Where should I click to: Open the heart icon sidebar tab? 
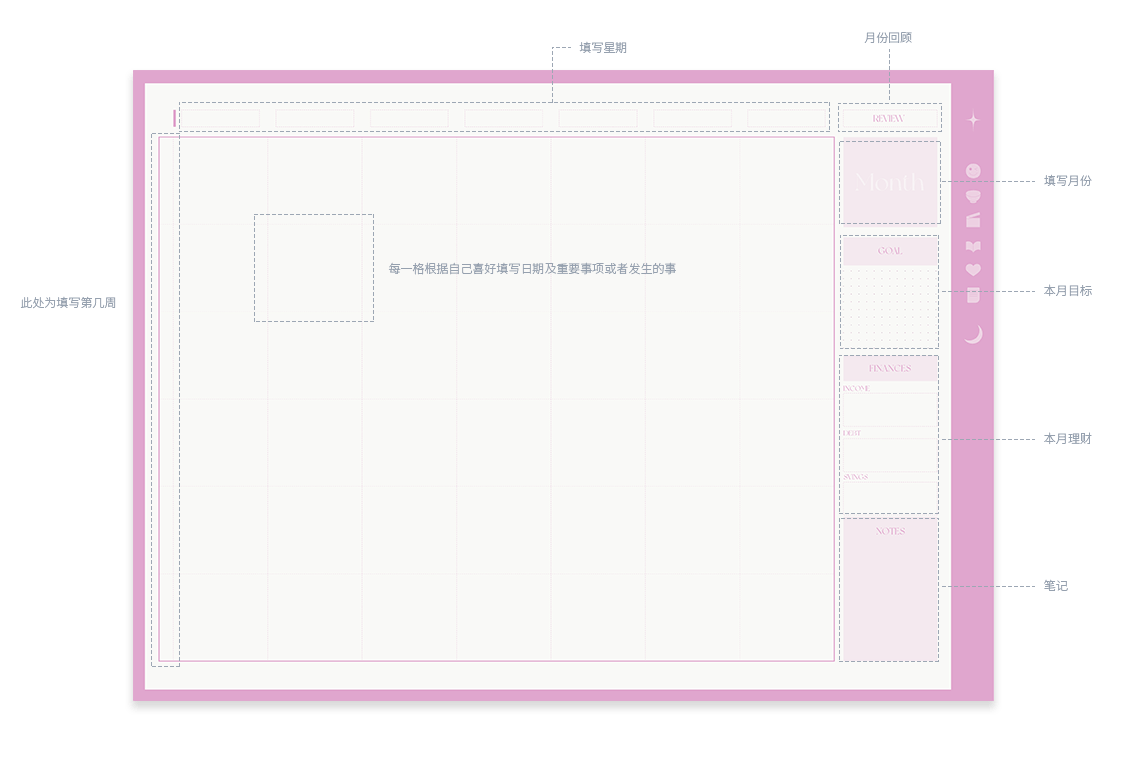[973, 270]
